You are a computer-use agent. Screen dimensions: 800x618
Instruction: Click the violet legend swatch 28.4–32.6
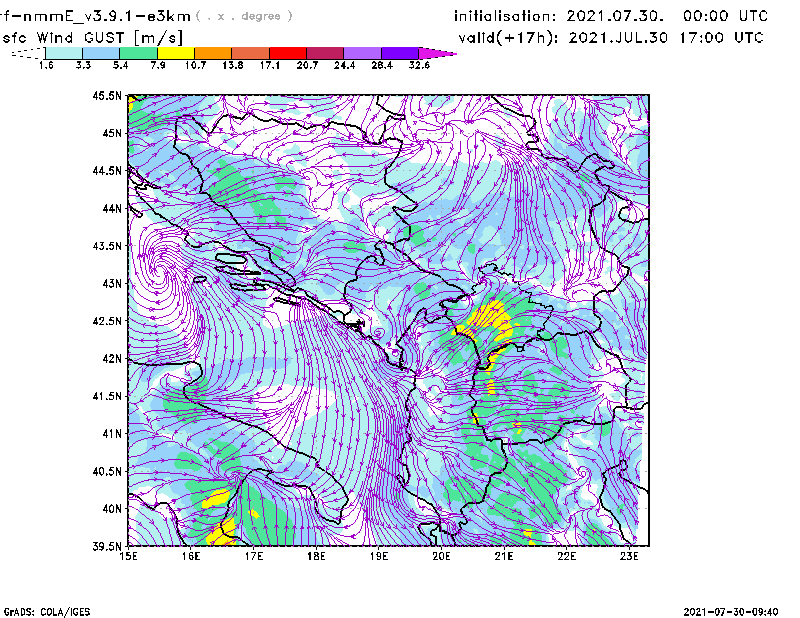pos(400,53)
